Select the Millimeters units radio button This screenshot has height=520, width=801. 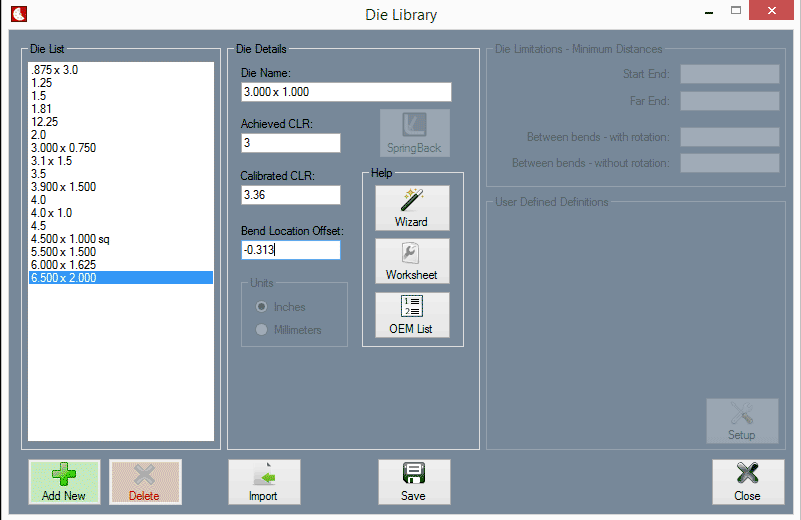(262, 330)
